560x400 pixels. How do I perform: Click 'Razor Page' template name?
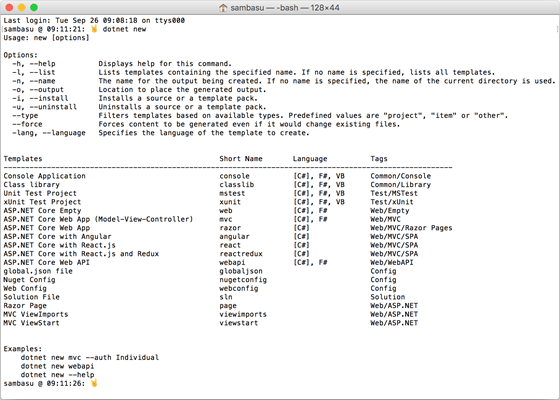(25, 306)
